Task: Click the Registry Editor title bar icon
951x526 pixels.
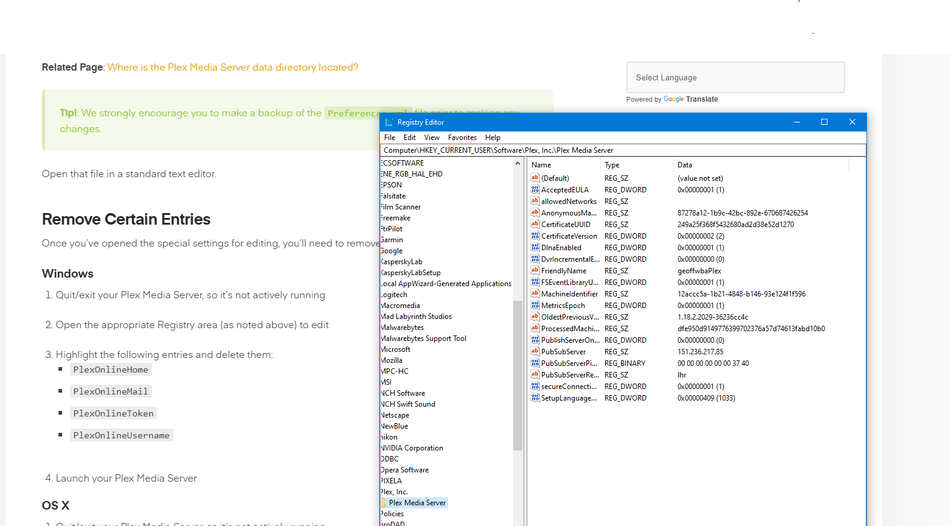Action: pyautogui.click(x=389, y=122)
